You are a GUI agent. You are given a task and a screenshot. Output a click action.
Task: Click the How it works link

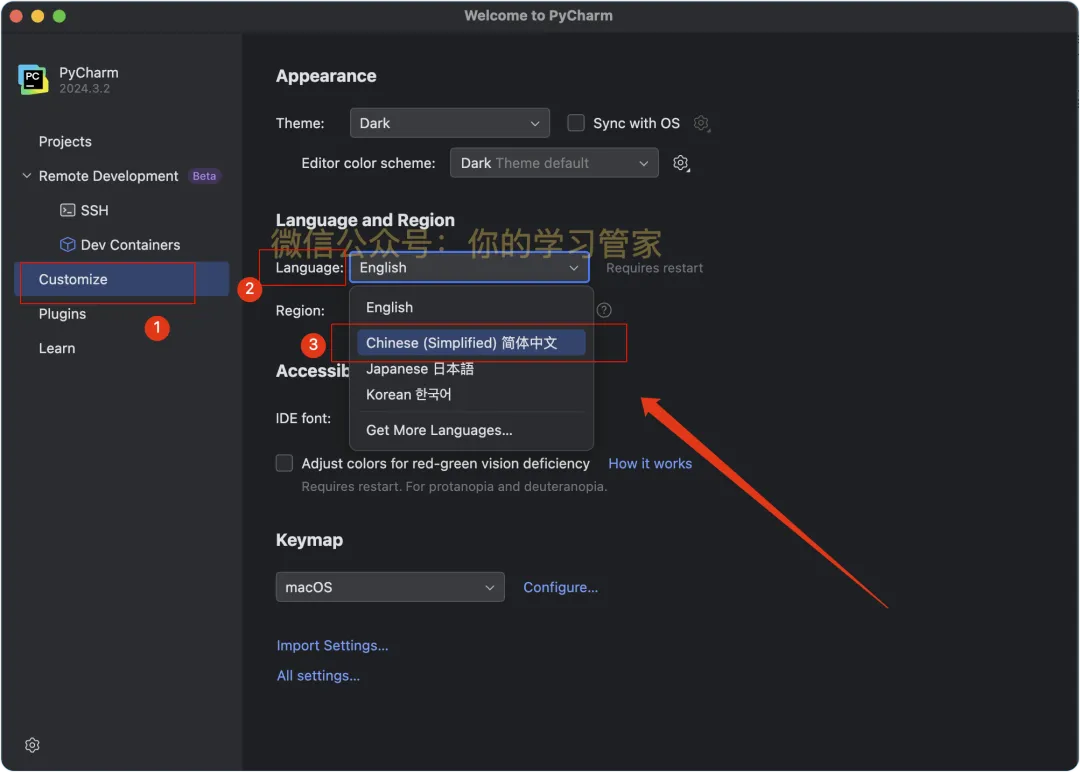650,463
